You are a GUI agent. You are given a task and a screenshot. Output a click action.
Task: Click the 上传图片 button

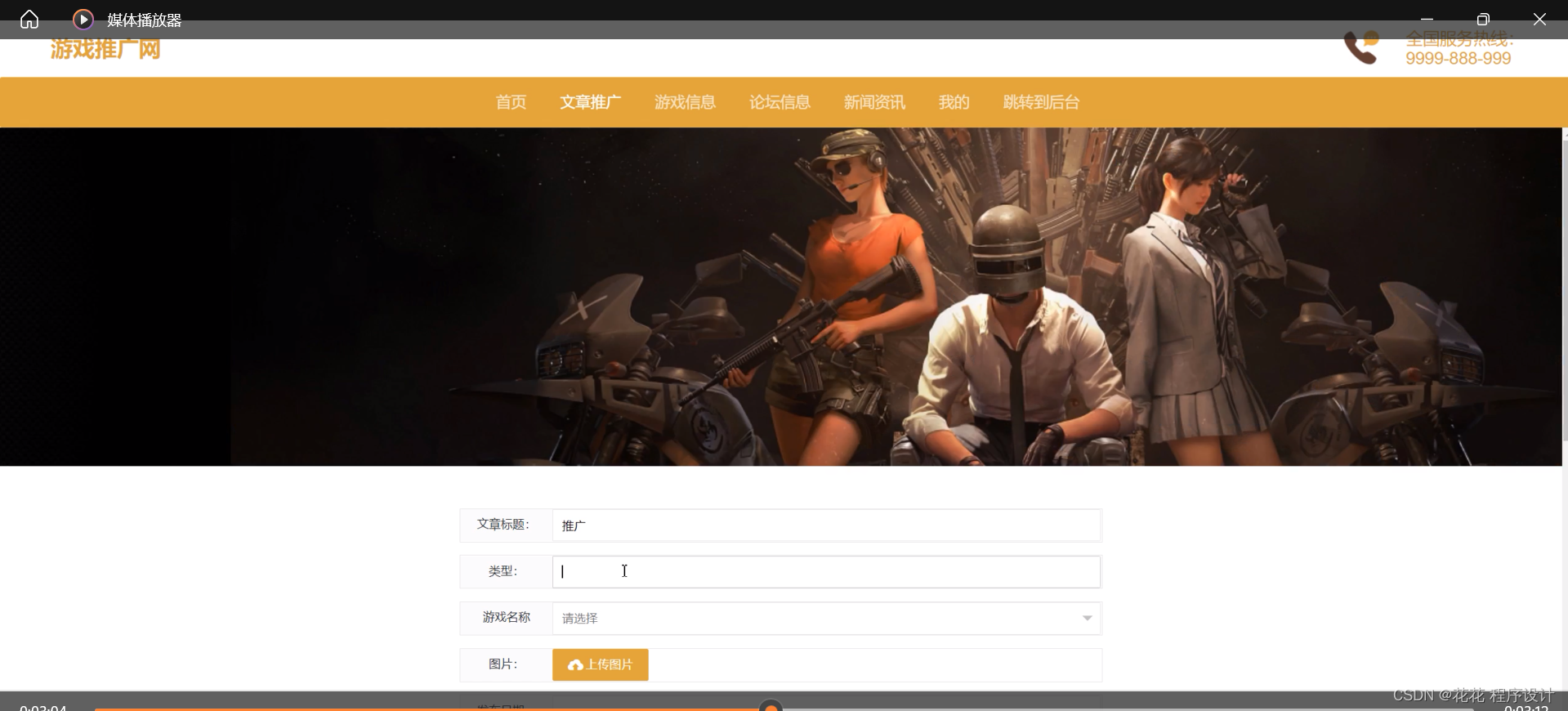click(x=601, y=665)
